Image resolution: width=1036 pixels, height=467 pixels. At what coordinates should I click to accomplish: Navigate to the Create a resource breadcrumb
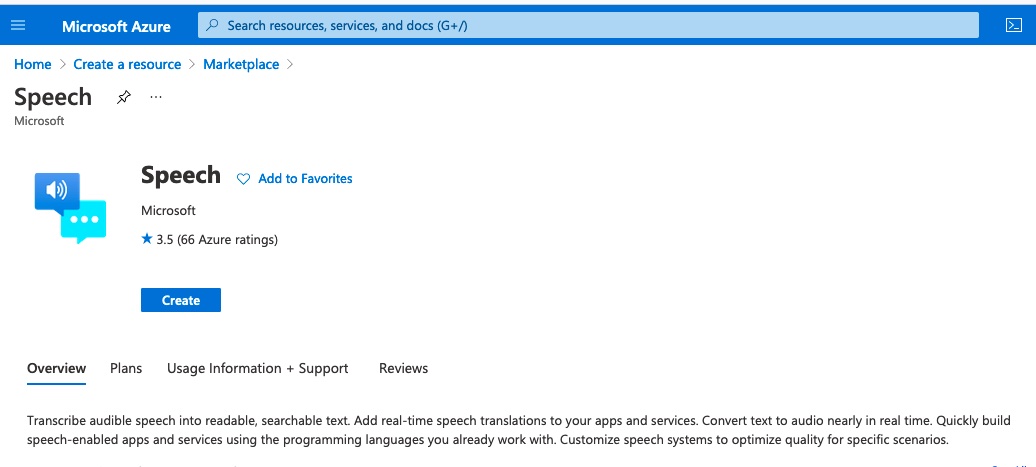(x=127, y=64)
